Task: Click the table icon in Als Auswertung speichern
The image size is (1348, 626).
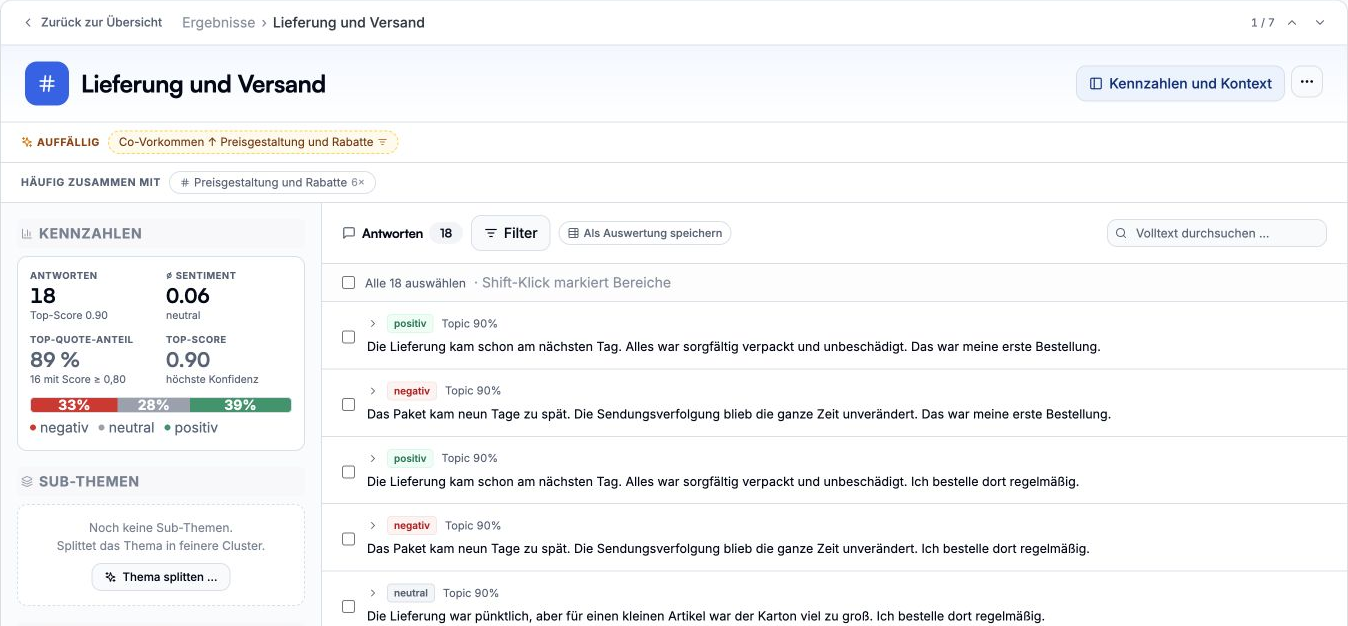Action: [573, 233]
